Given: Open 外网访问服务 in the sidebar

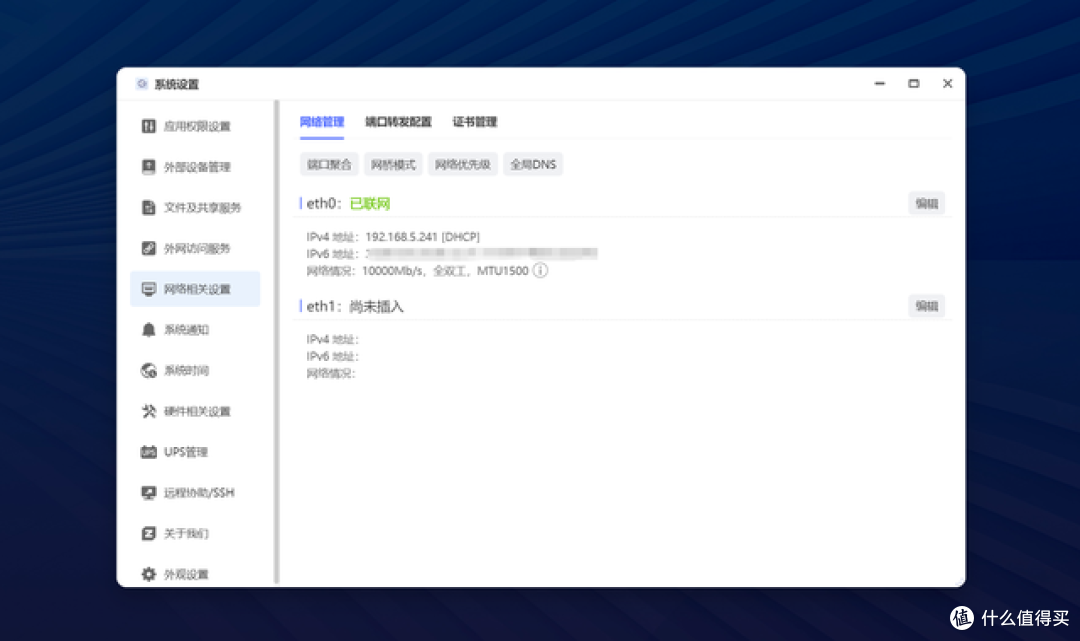Looking at the screenshot, I should click(x=195, y=248).
